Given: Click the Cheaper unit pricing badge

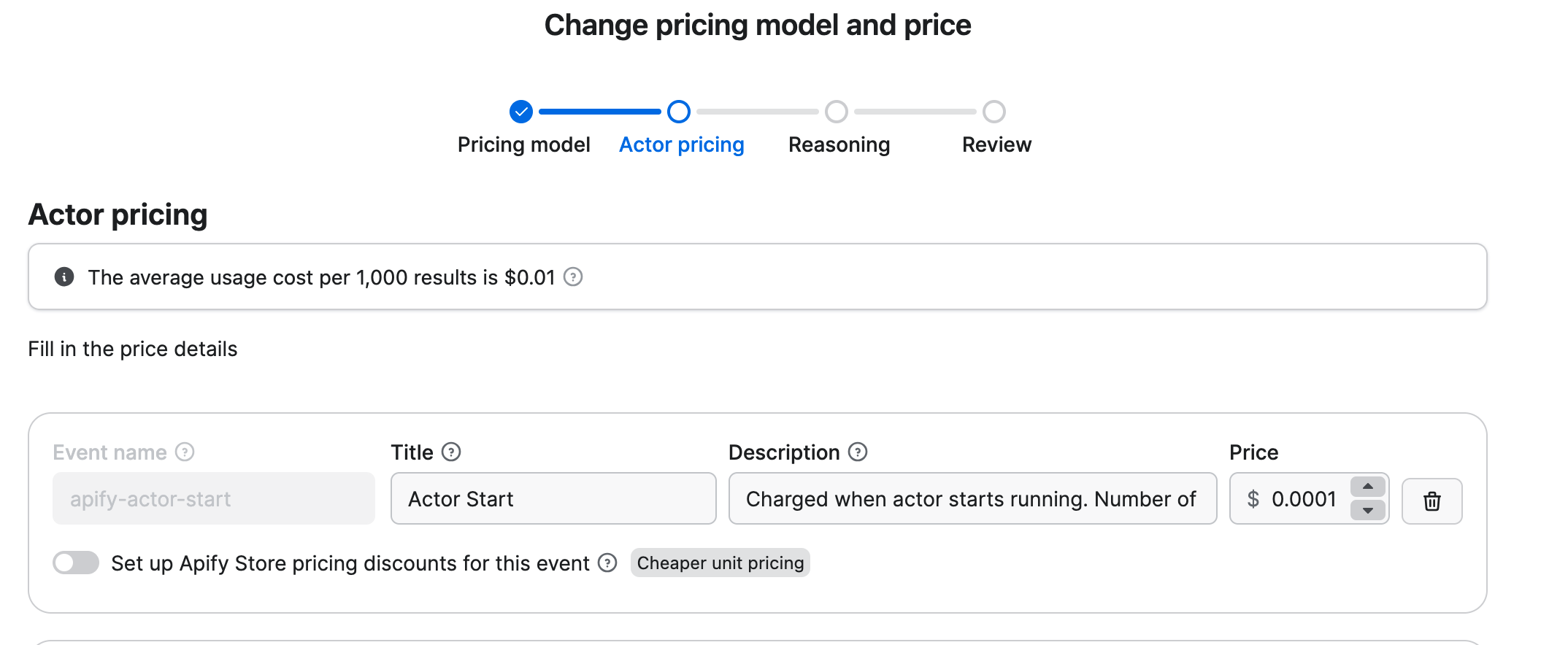Looking at the screenshot, I should click(x=720, y=563).
